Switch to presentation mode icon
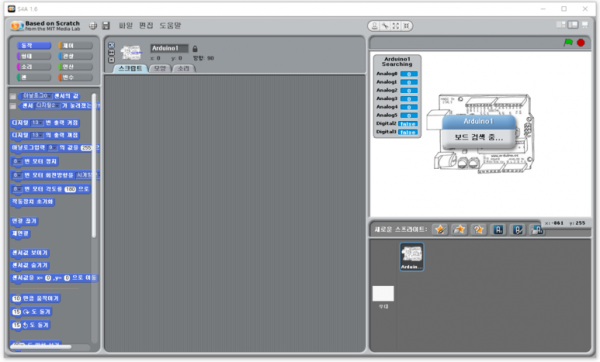Image resolution: width=600 pixels, height=362 pixels. (x=585, y=25)
